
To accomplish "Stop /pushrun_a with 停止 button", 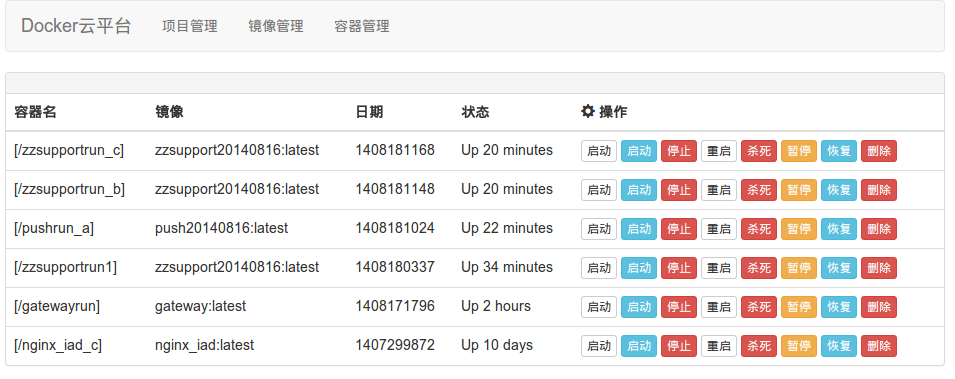I will click(x=679, y=229).
